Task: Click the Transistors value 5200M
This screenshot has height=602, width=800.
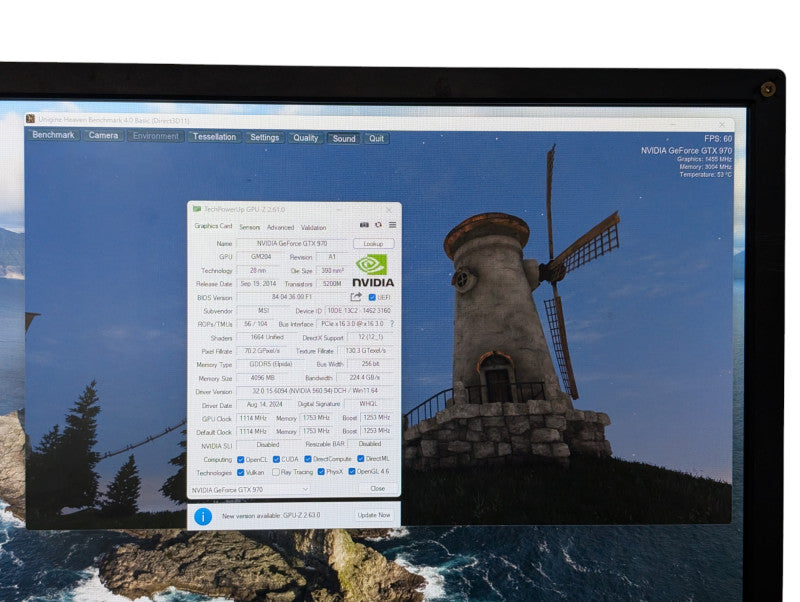Action: 332,284
